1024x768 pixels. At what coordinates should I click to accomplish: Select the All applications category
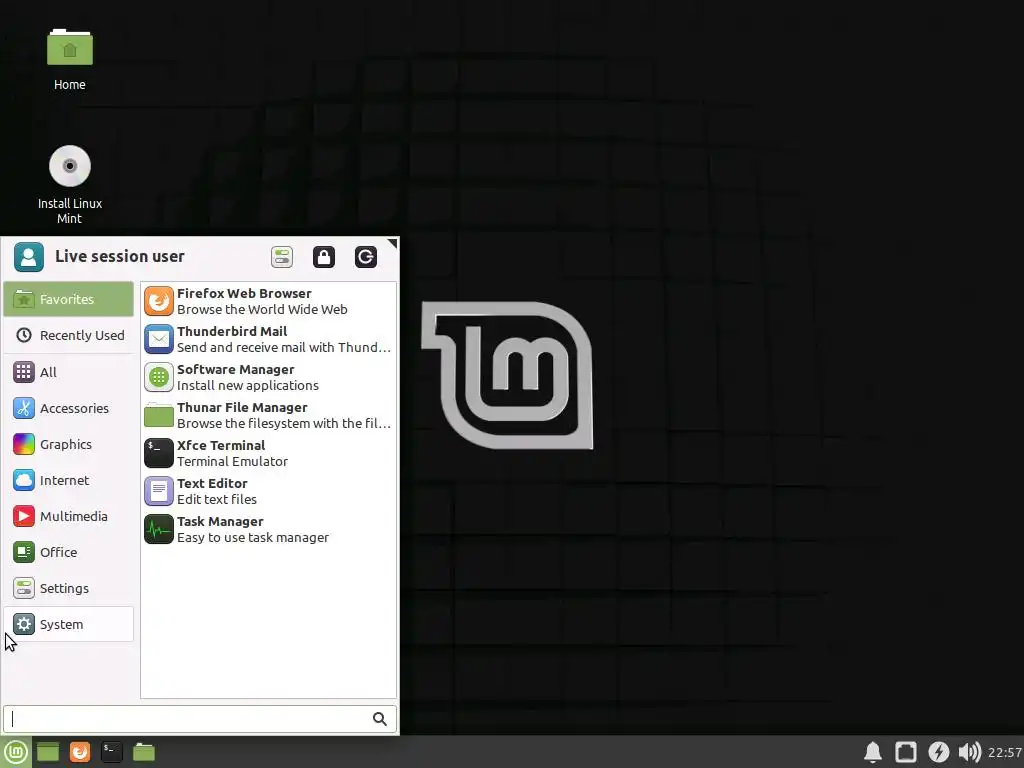[69, 372]
